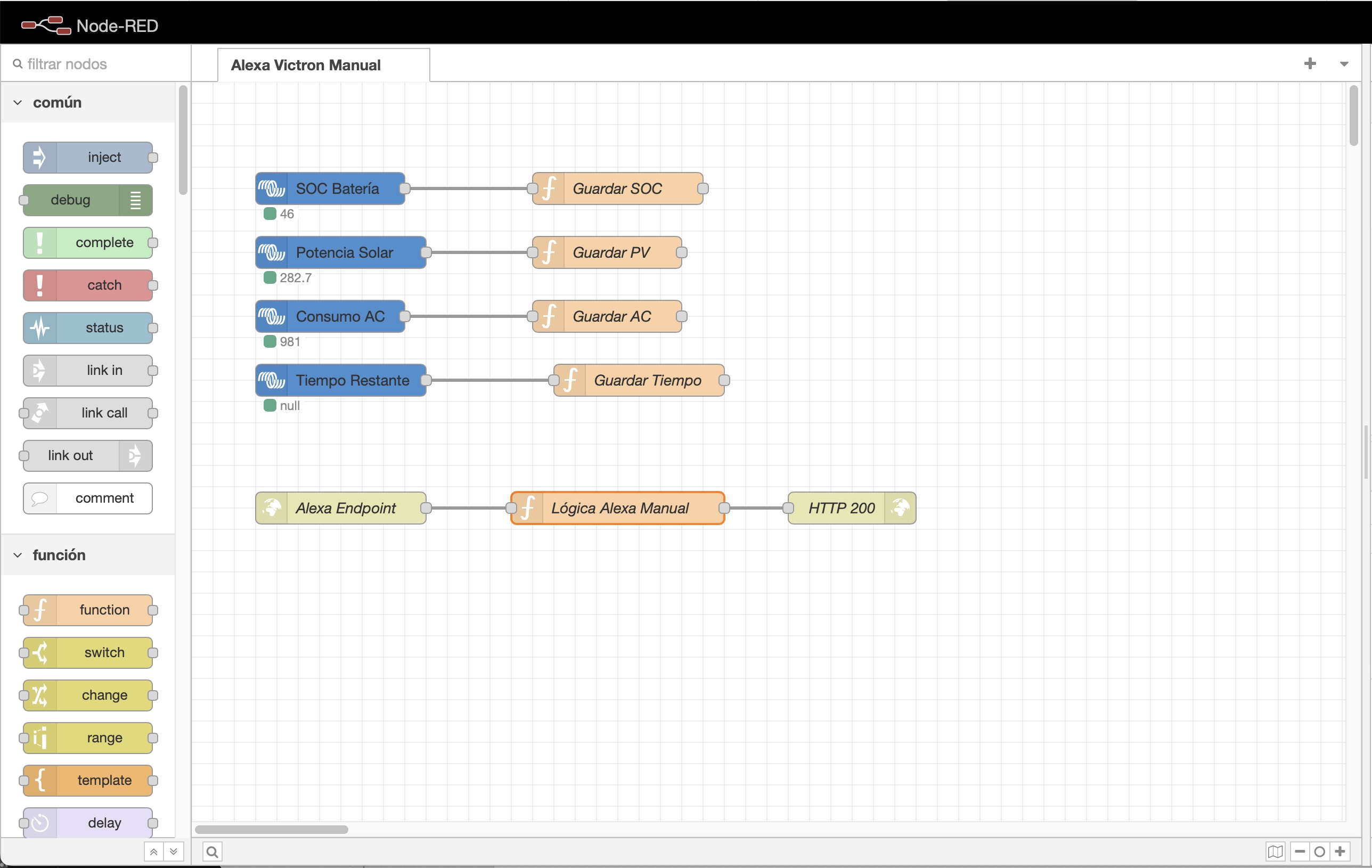Screen dimensions: 1372x868
Task: Open the flow search magnifier icon
Action: click(x=212, y=851)
